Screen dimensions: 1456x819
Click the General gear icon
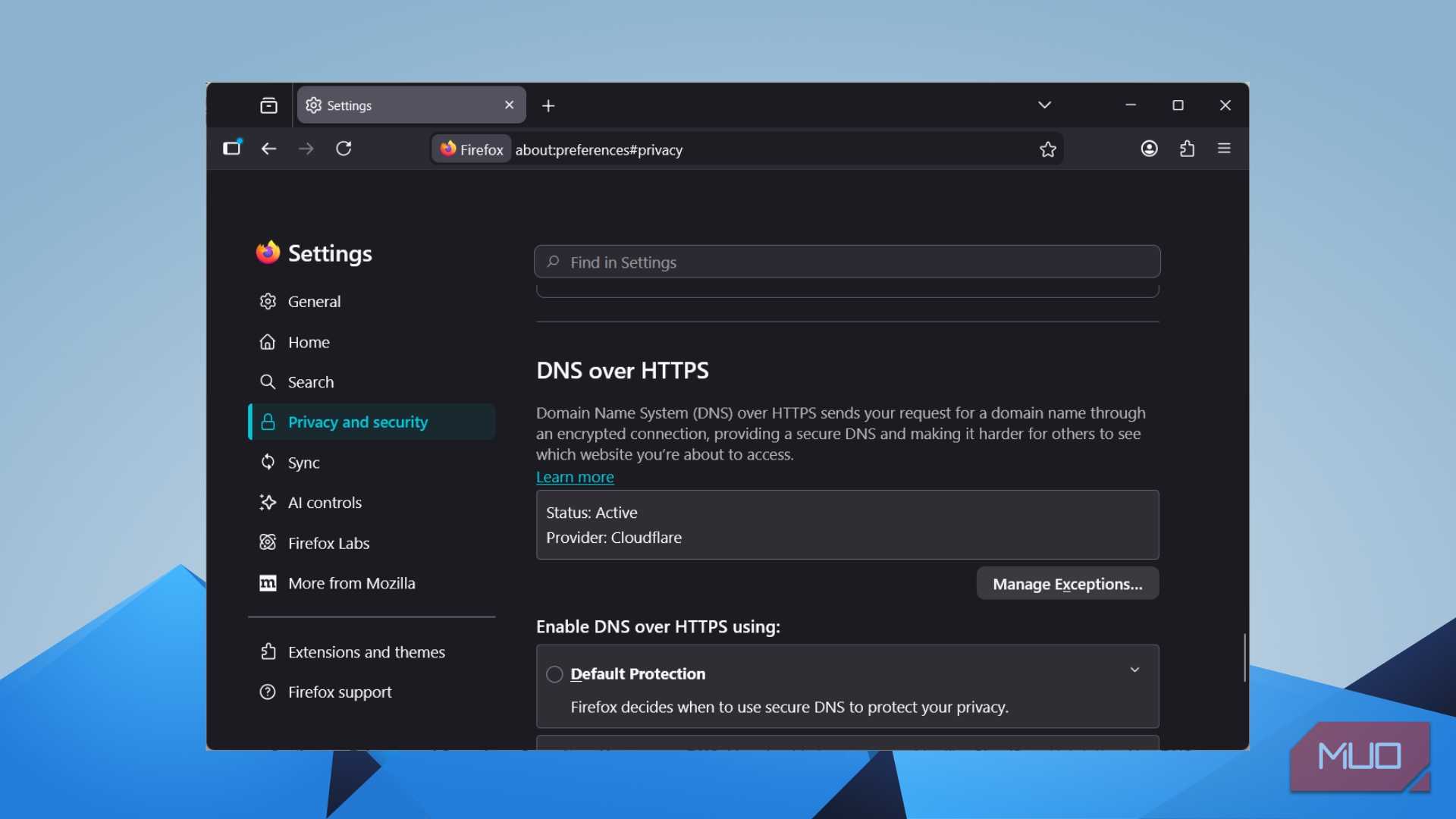coord(268,302)
